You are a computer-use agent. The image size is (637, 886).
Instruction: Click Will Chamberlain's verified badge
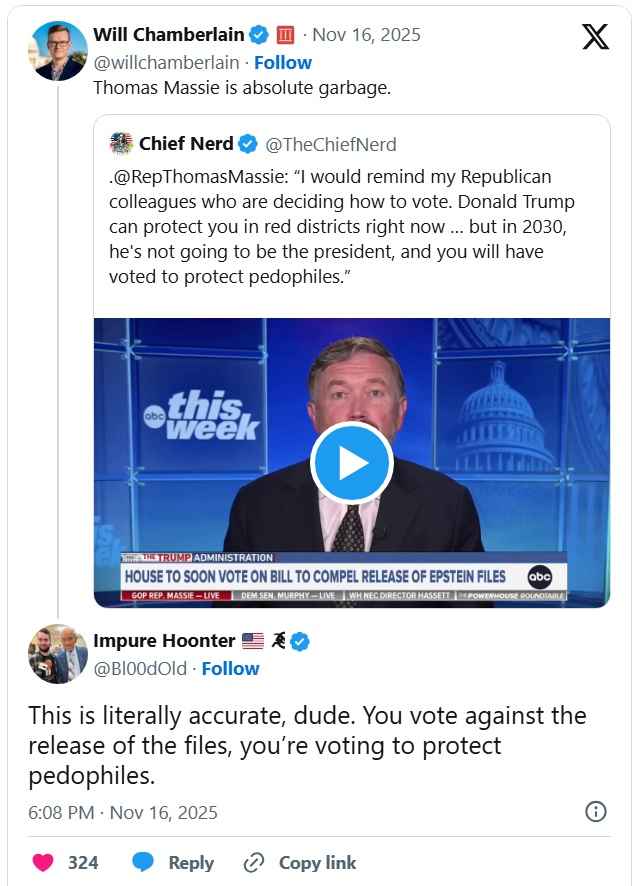point(259,35)
